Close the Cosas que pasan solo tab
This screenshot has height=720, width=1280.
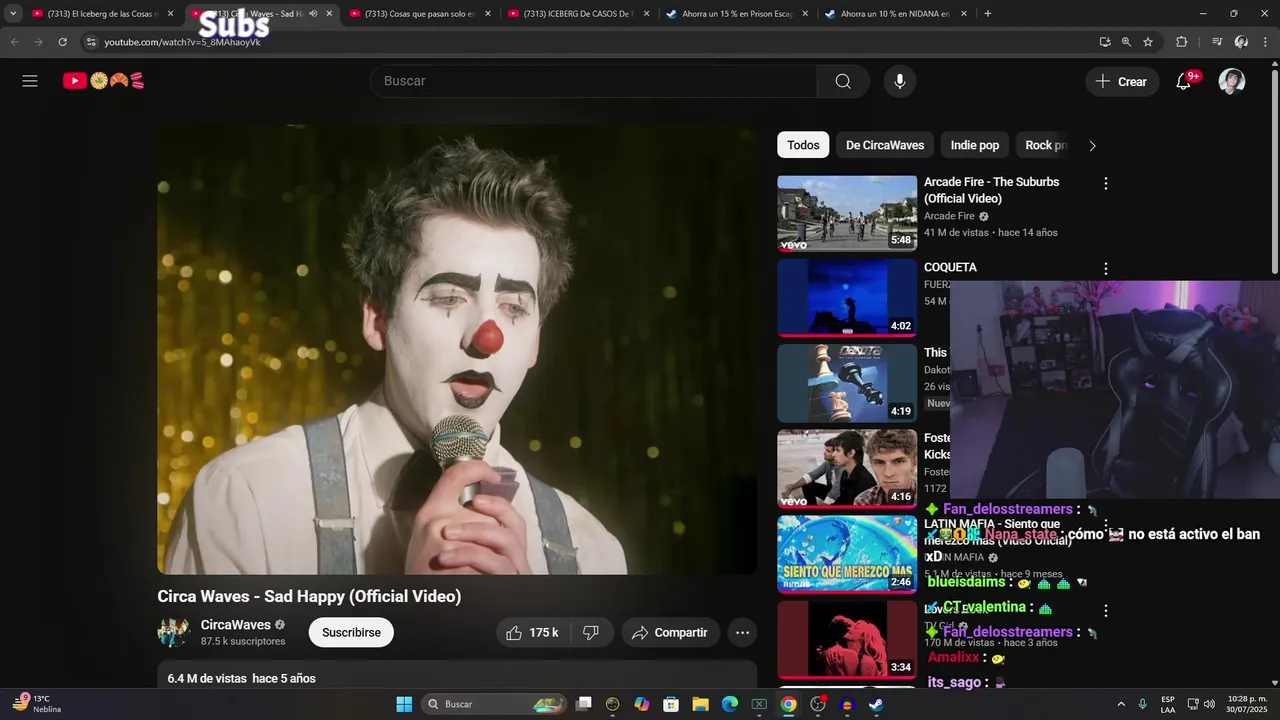(487, 14)
